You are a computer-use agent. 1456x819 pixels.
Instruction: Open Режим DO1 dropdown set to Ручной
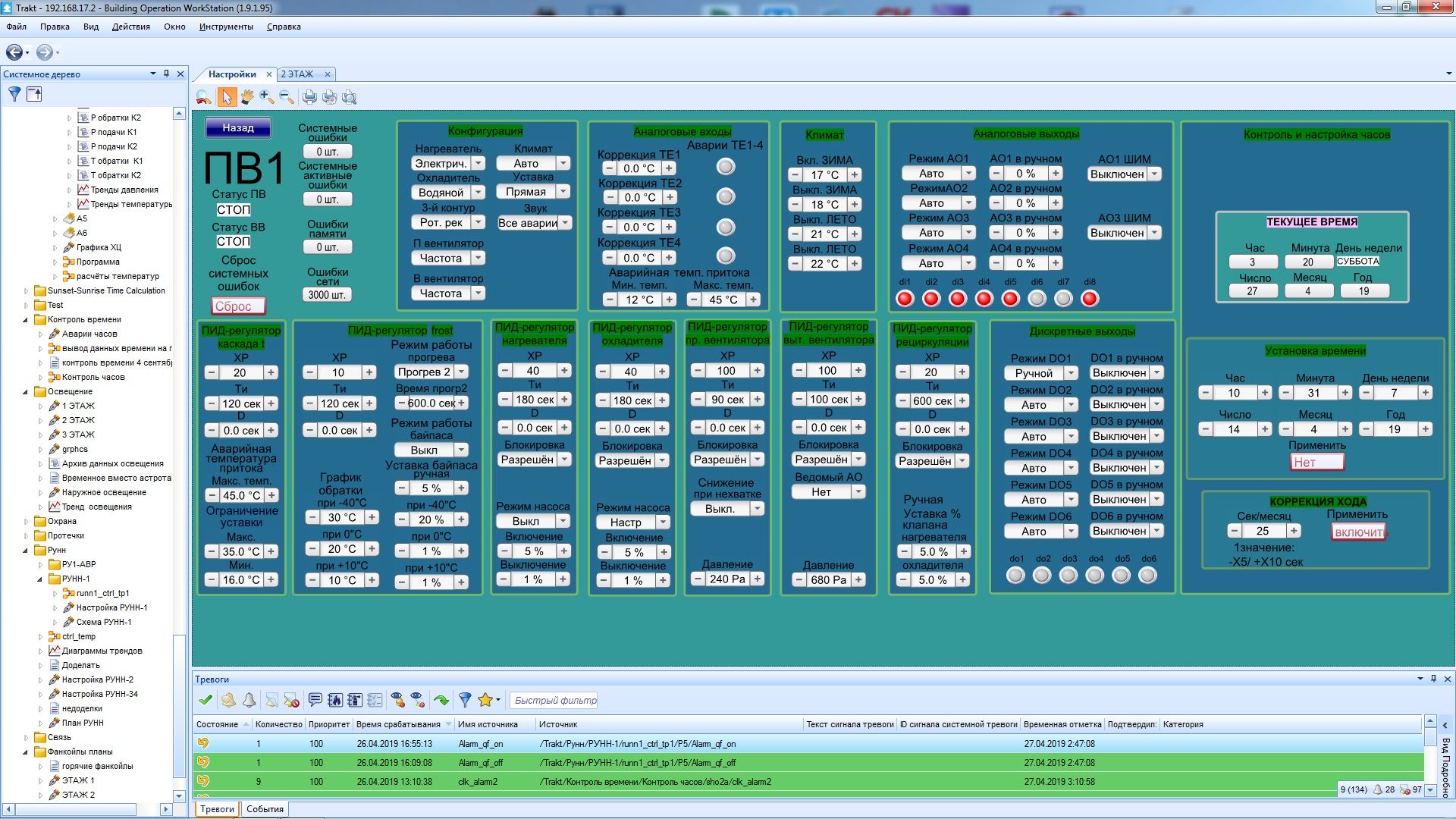[1071, 373]
